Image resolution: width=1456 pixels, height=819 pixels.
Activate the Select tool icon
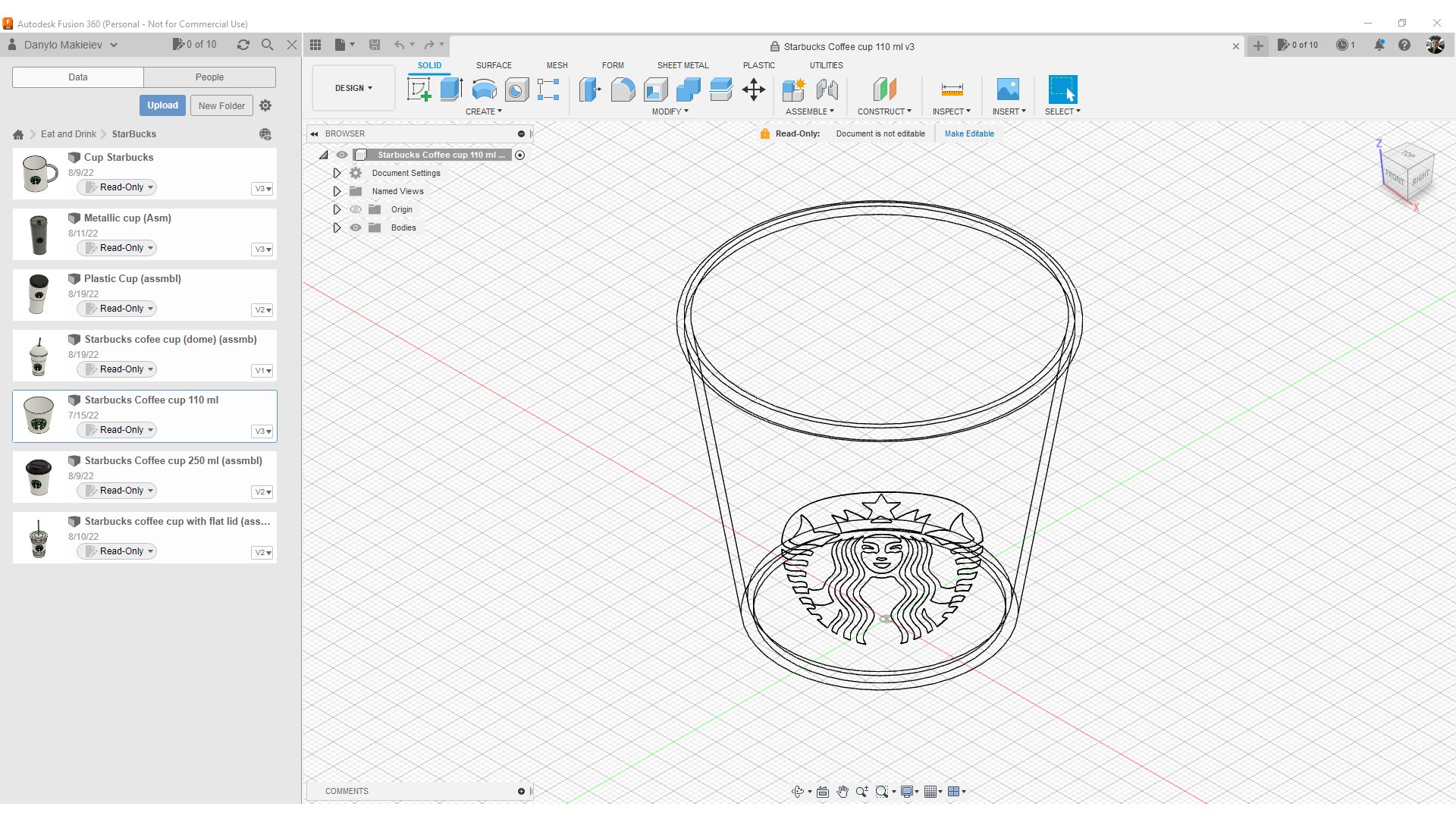point(1062,89)
